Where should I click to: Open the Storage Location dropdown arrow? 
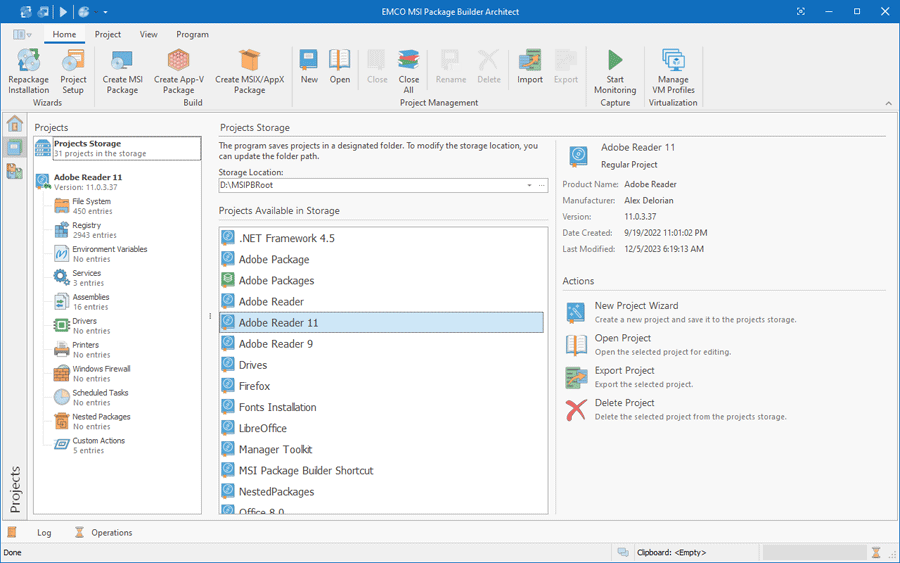[529, 185]
